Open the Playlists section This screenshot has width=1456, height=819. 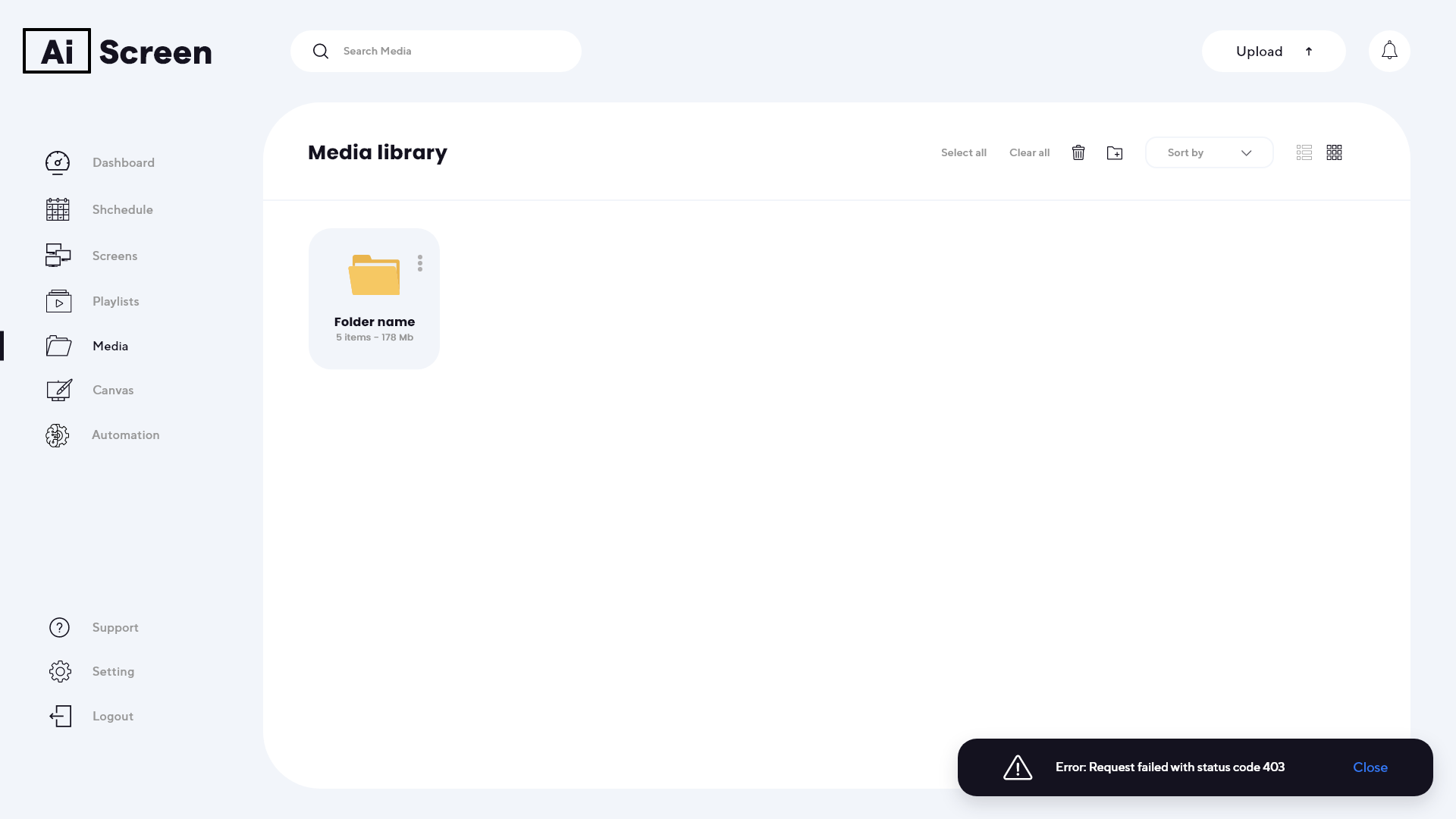point(115,301)
